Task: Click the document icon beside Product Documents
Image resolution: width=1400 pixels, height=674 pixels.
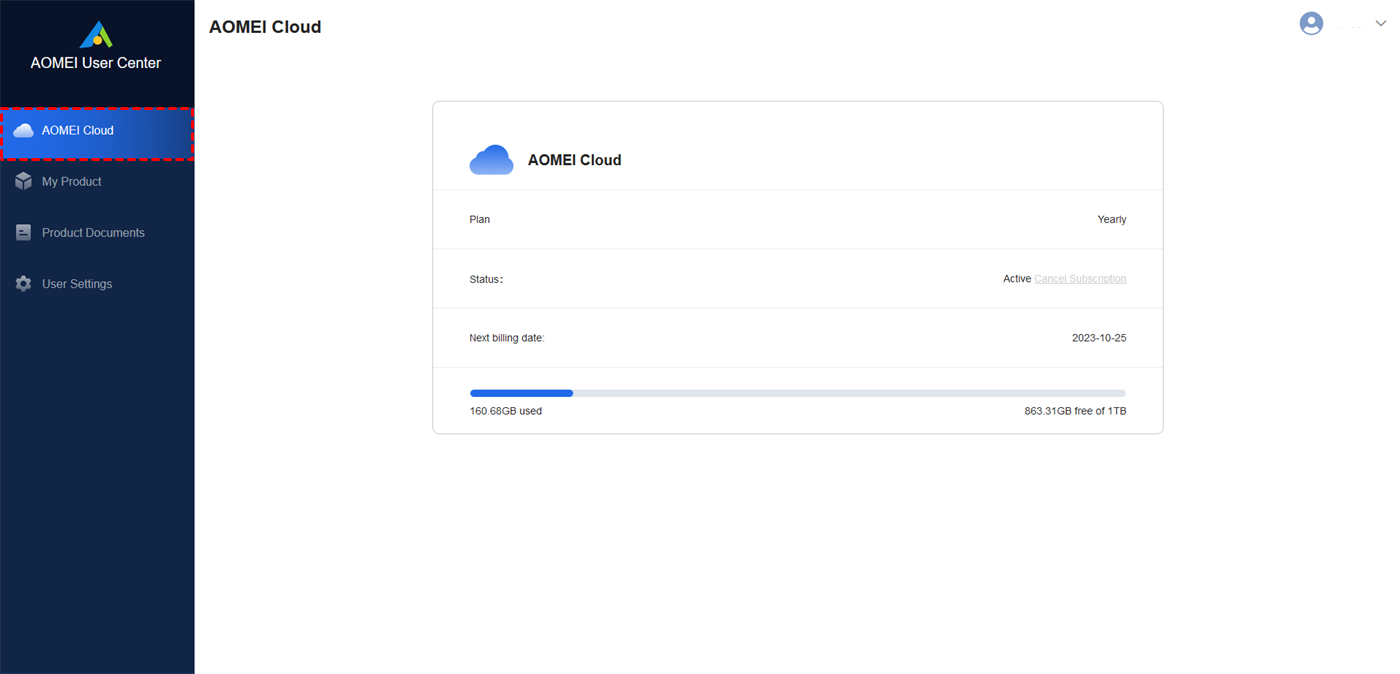Action: point(23,233)
